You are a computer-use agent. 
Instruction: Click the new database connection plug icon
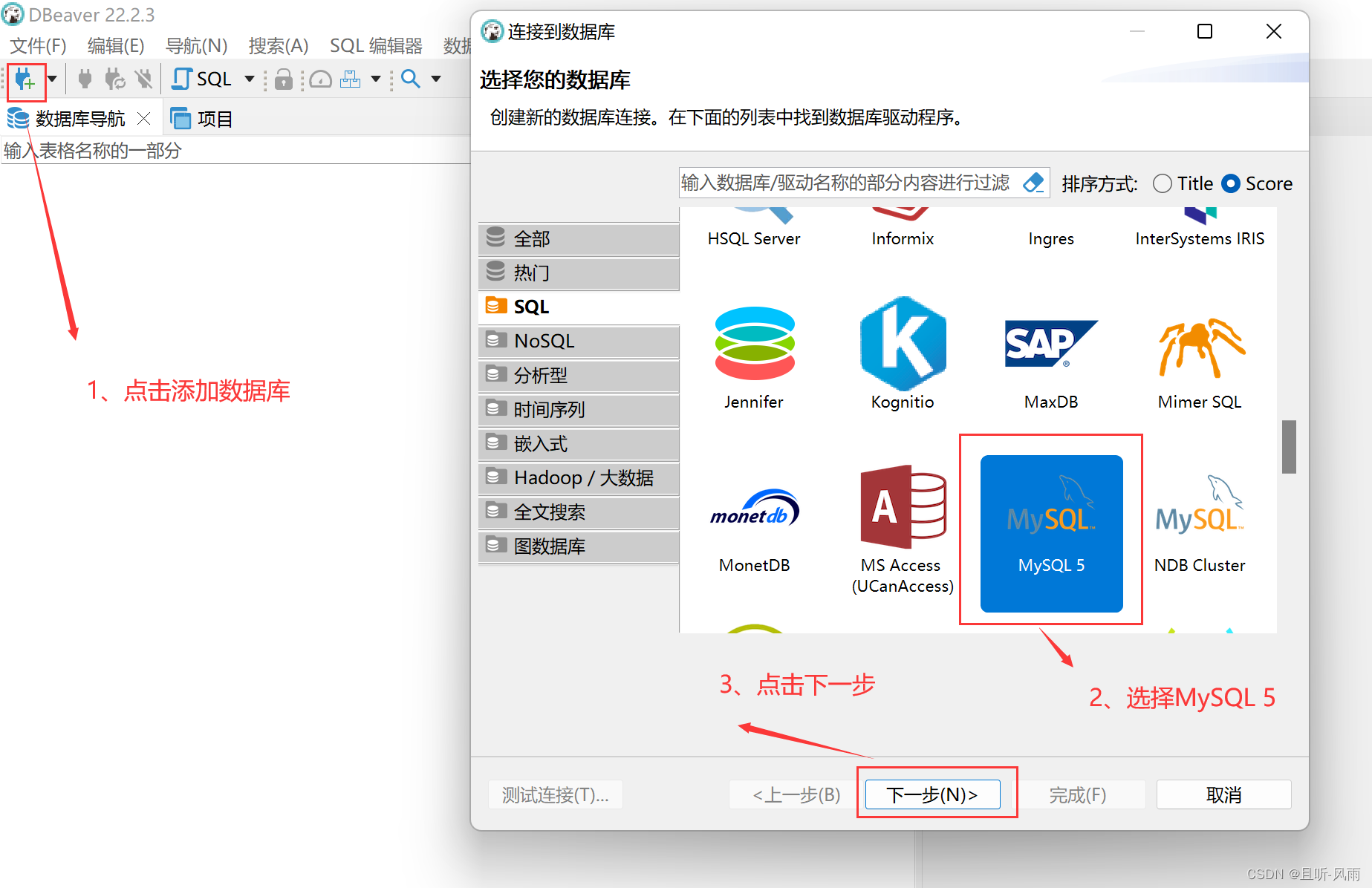point(26,79)
